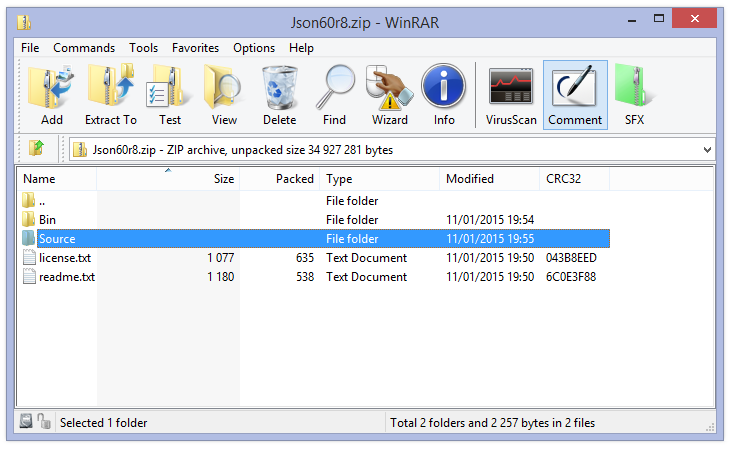The image size is (732, 450).
Task: Click readme.txt size value 1 180
Action: coord(220,277)
